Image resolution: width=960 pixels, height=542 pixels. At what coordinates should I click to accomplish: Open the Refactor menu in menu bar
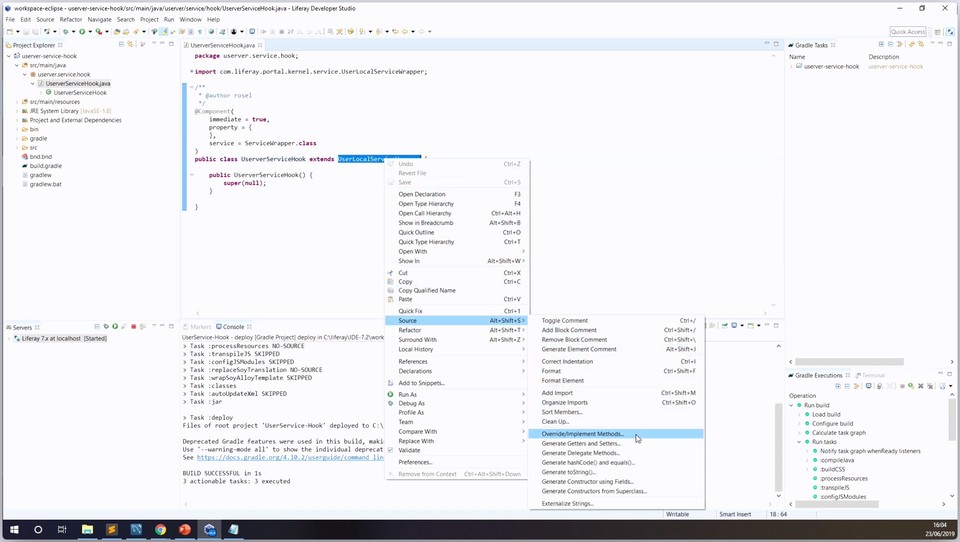click(x=71, y=20)
